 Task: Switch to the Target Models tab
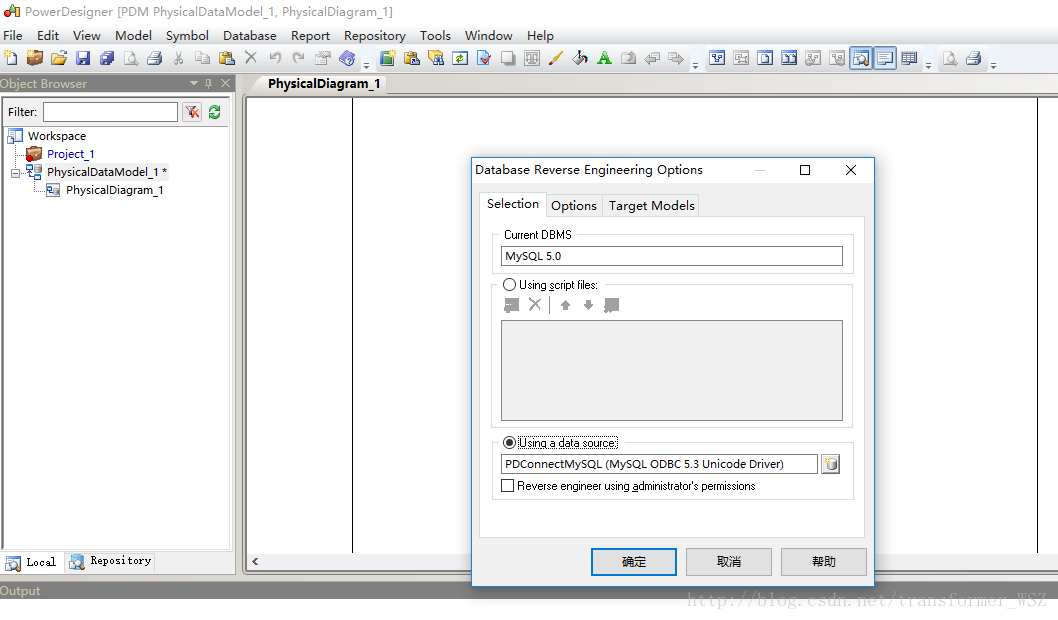[651, 205]
